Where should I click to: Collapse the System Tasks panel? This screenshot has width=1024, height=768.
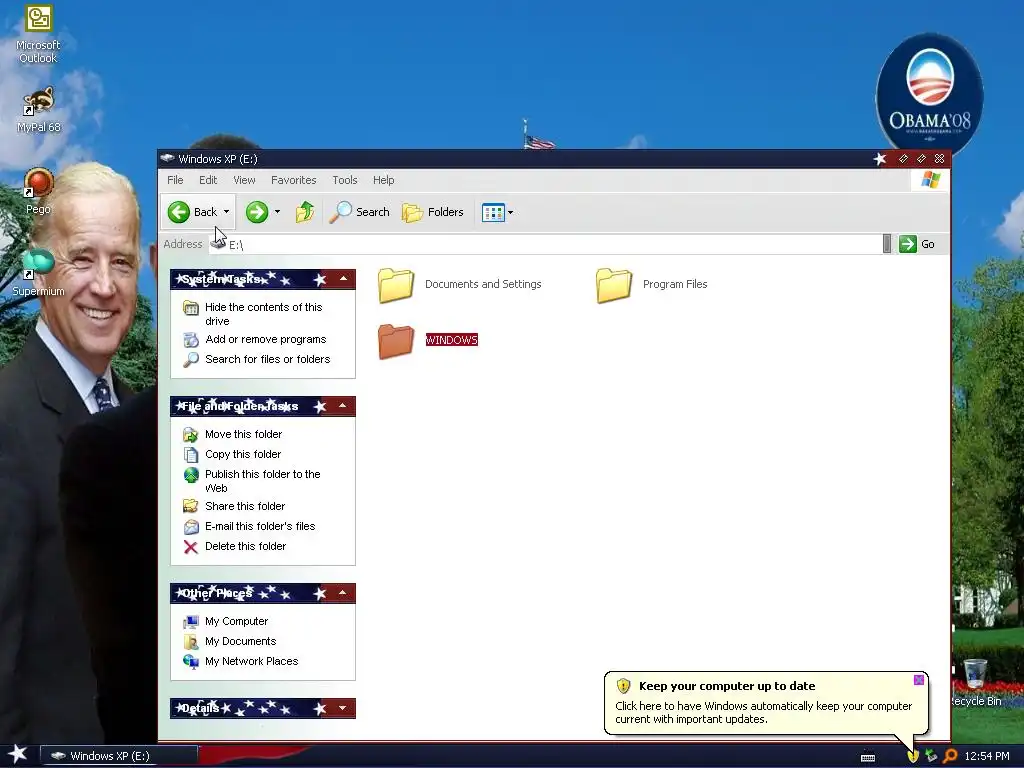[x=343, y=279]
